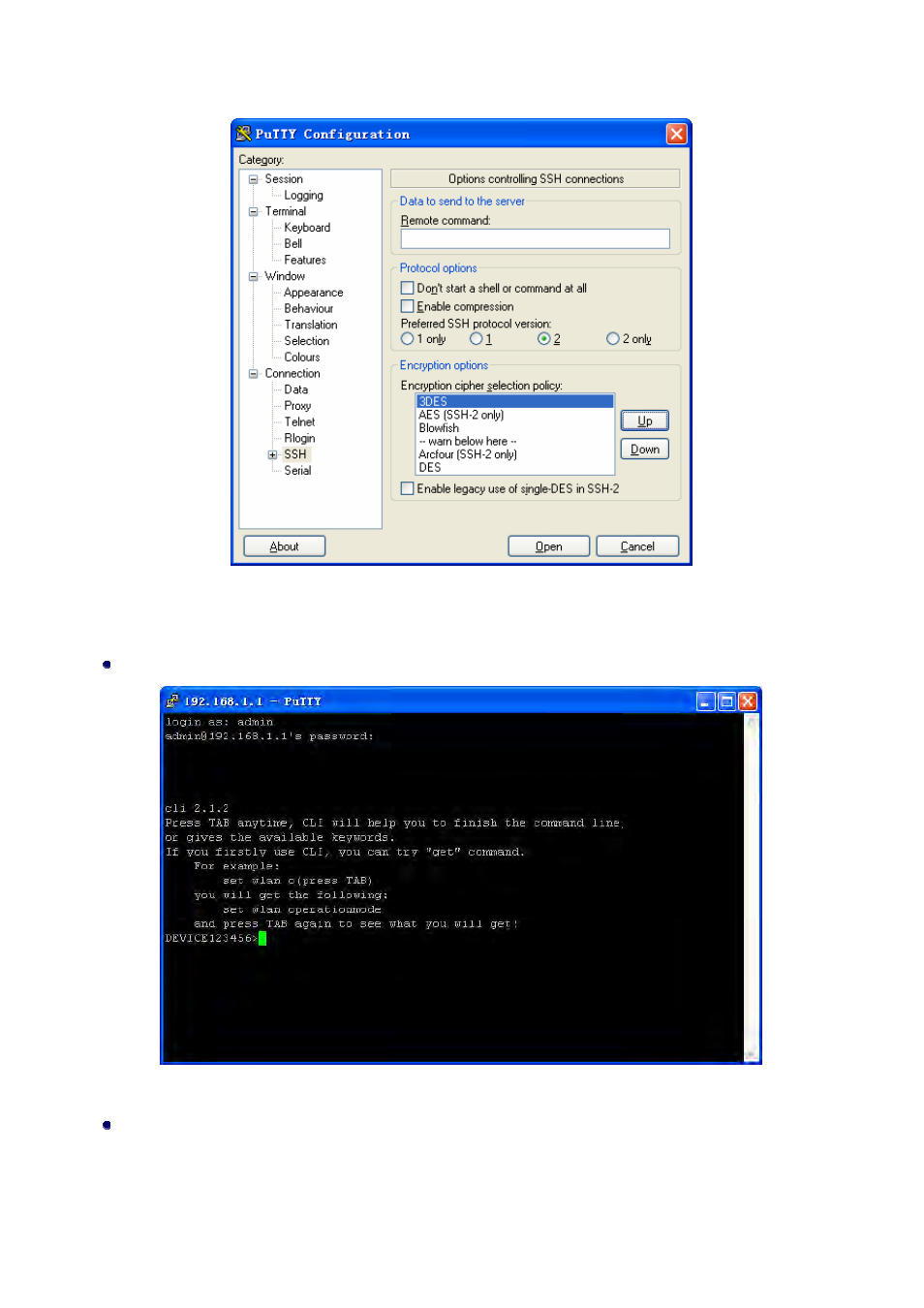Image resolution: width=924 pixels, height=1308 pixels.
Task: Click Open to start the session
Action: click(549, 546)
